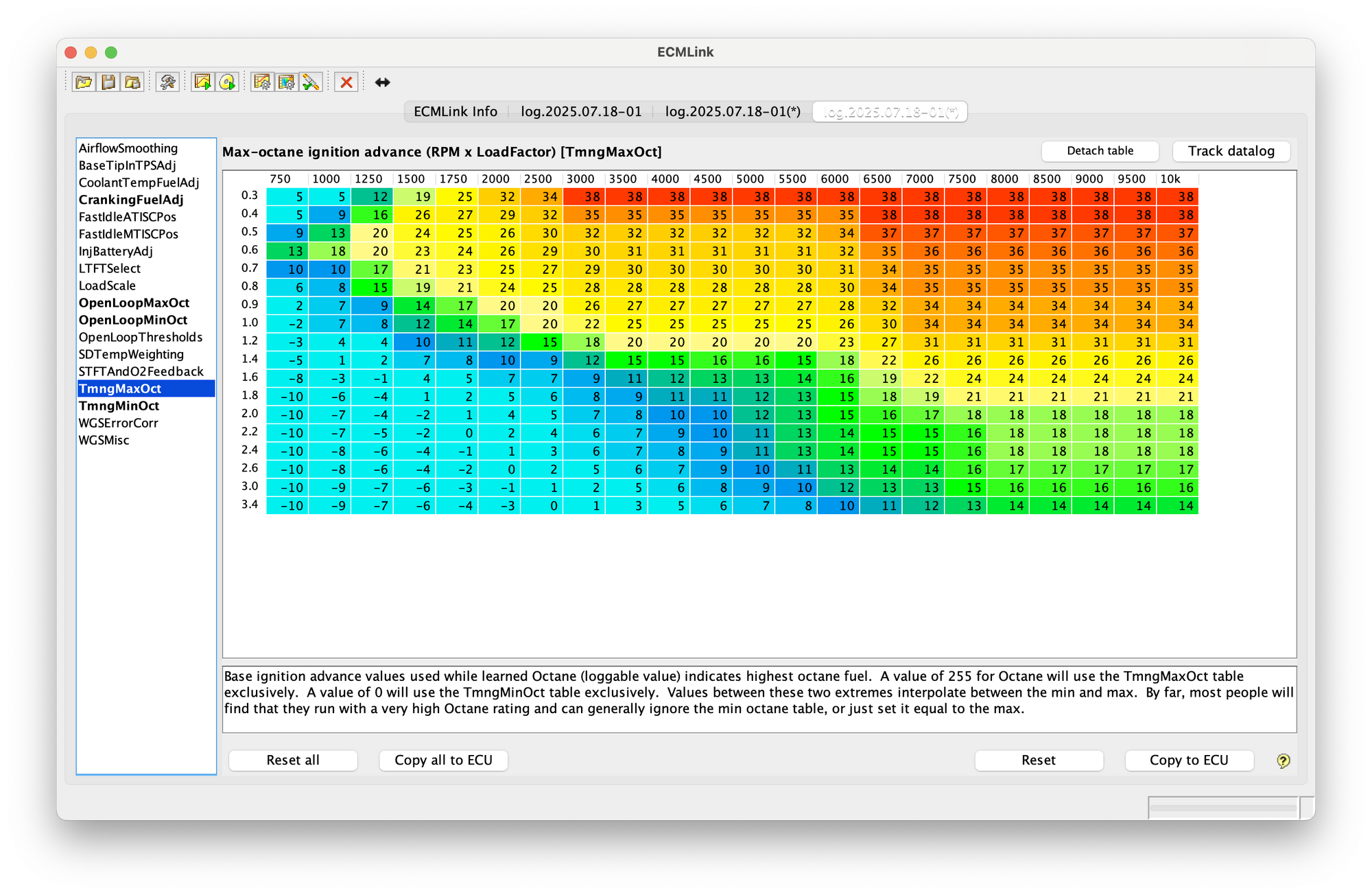The image size is (1372, 895).
Task: Select cell at load 0.3, RPM 750
Action: [287, 197]
